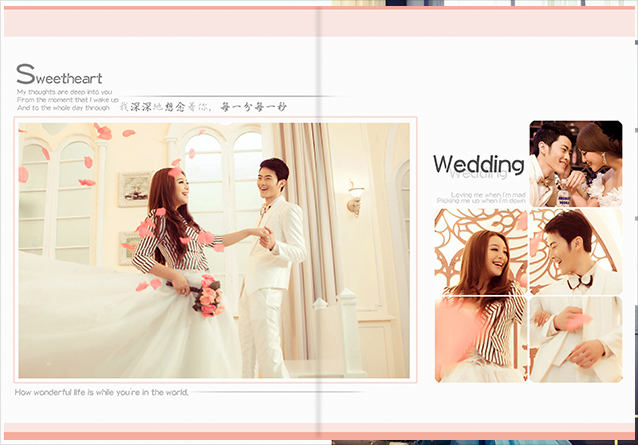Click the pink banner at page top
This screenshot has height=445, width=638.
pyautogui.click(x=319, y=22)
